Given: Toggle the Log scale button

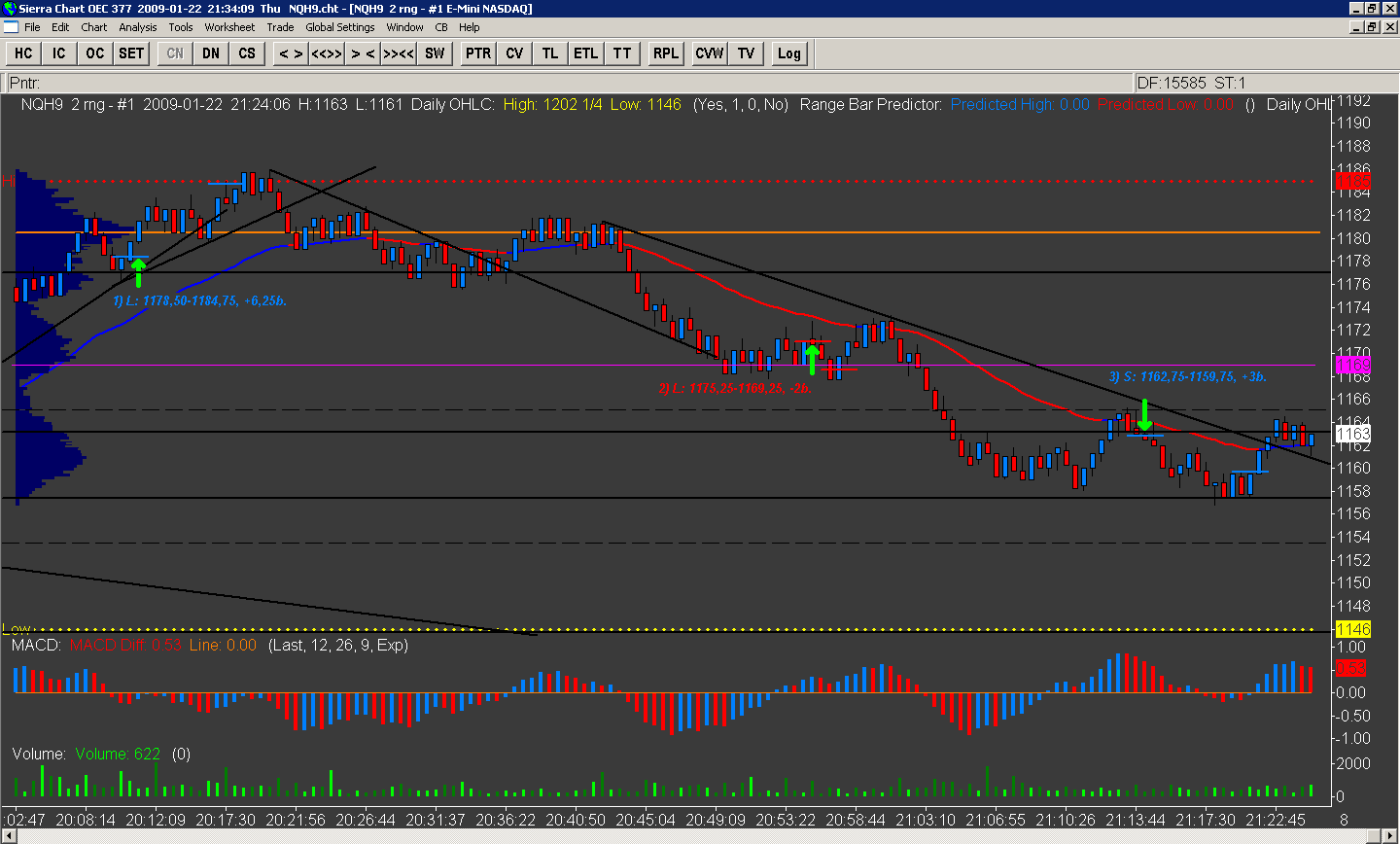Looking at the screenshot, I should pyautogui.click(x=789, y=53).
